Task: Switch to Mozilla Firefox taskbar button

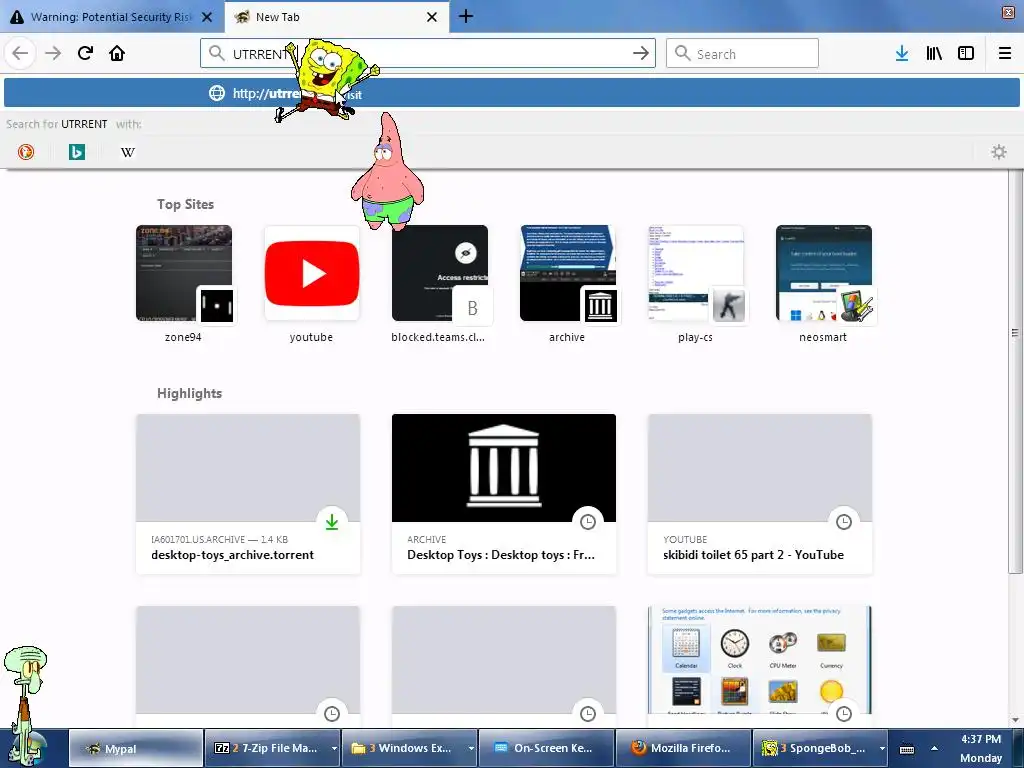Action: [683, 748]
